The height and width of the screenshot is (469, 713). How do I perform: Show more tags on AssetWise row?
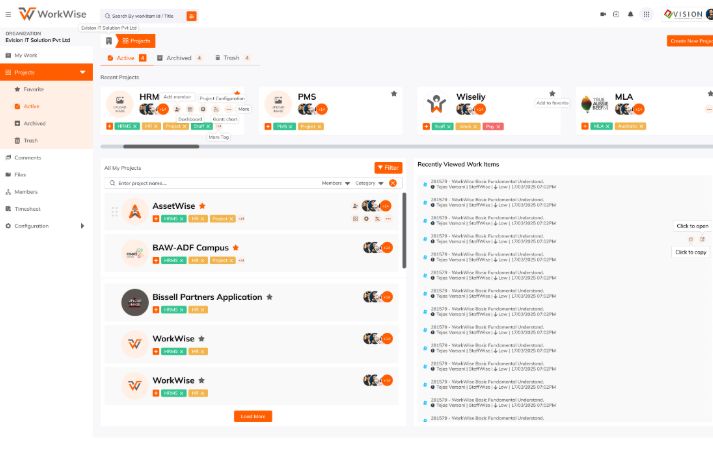point(241,219)
